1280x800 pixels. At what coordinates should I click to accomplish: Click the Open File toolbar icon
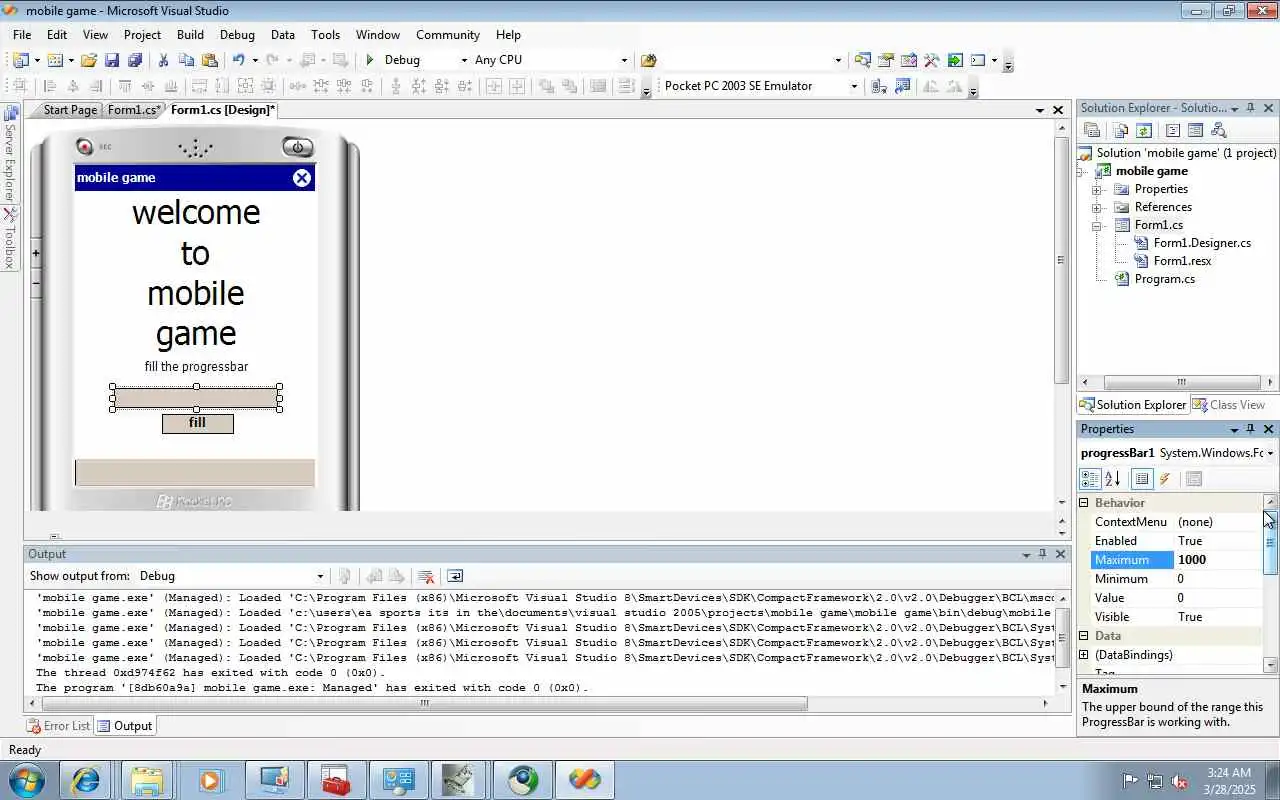(89, 60)
